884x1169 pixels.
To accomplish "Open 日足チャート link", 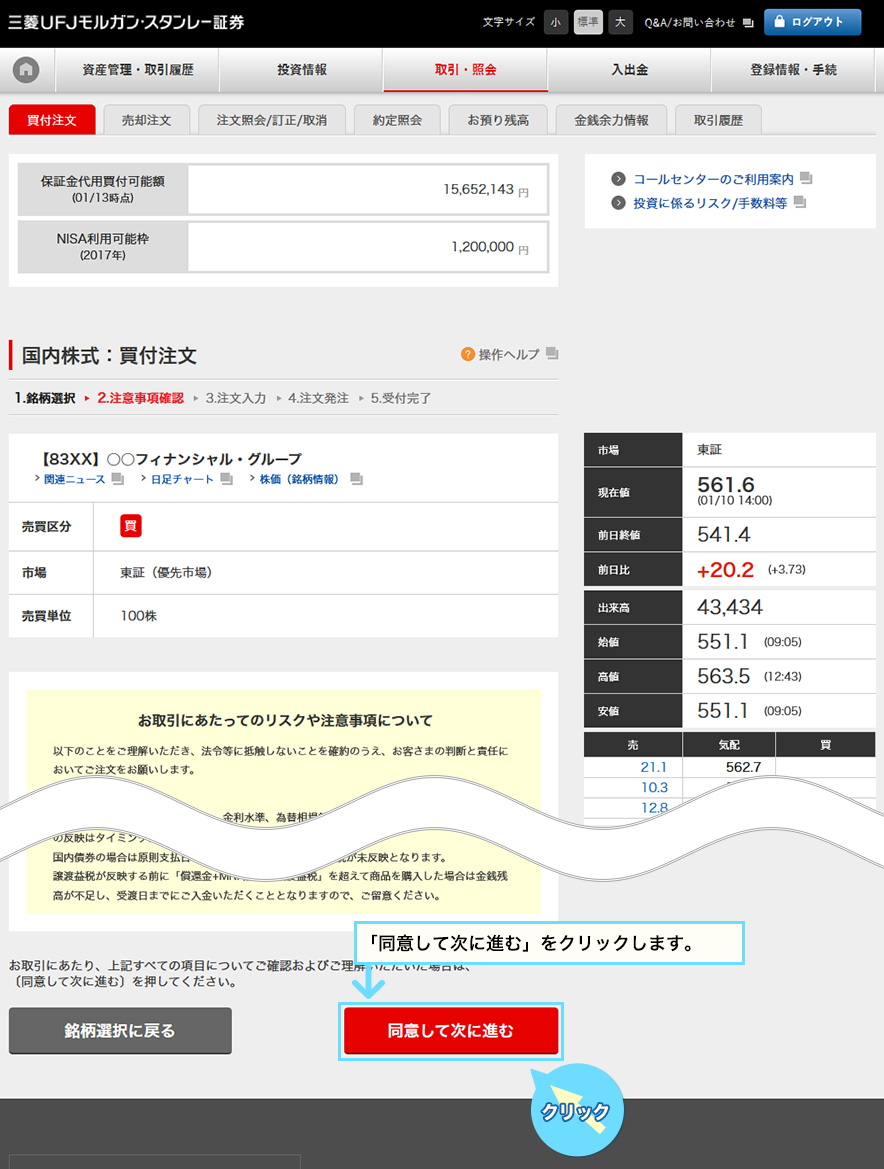I will [x=183, y=479].
